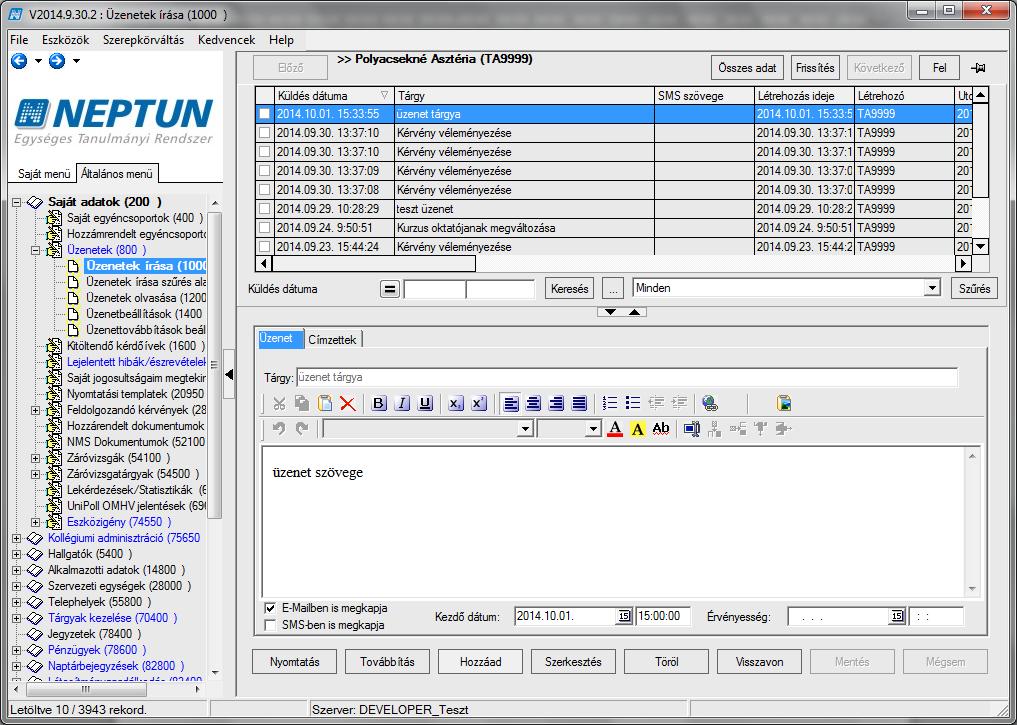Collapse the 'Saját adatok (200)' tree node

[x=17, y=202]
